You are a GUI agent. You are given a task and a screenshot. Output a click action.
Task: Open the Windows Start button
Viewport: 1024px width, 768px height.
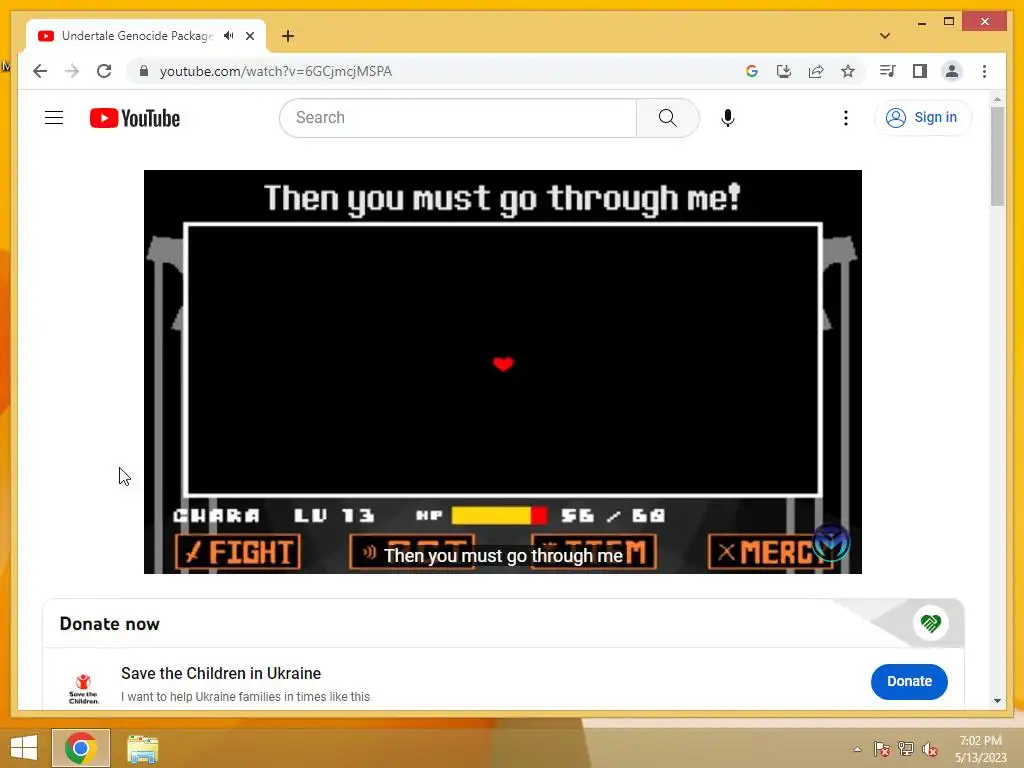click(24, 748)
